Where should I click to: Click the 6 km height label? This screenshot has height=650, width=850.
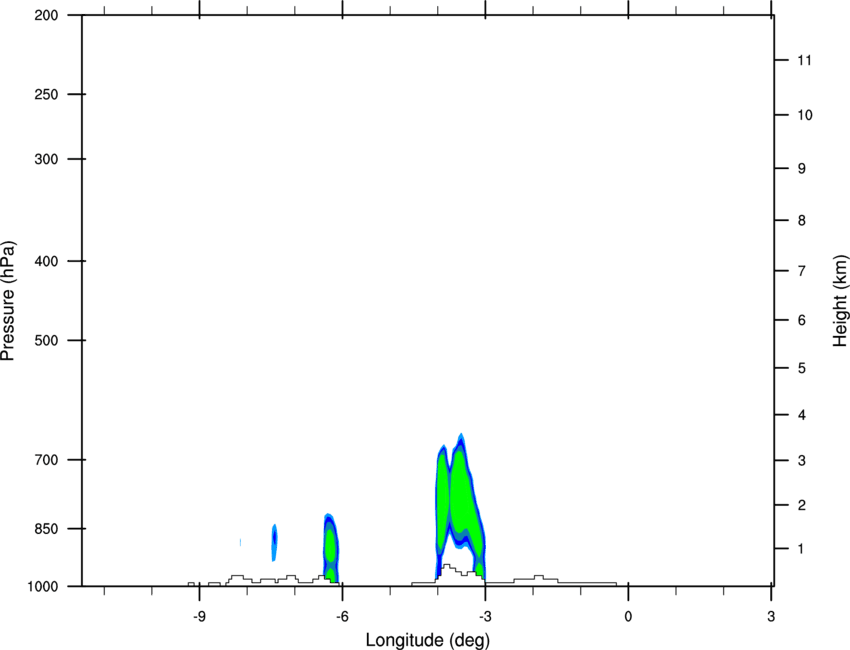point(802,320)
